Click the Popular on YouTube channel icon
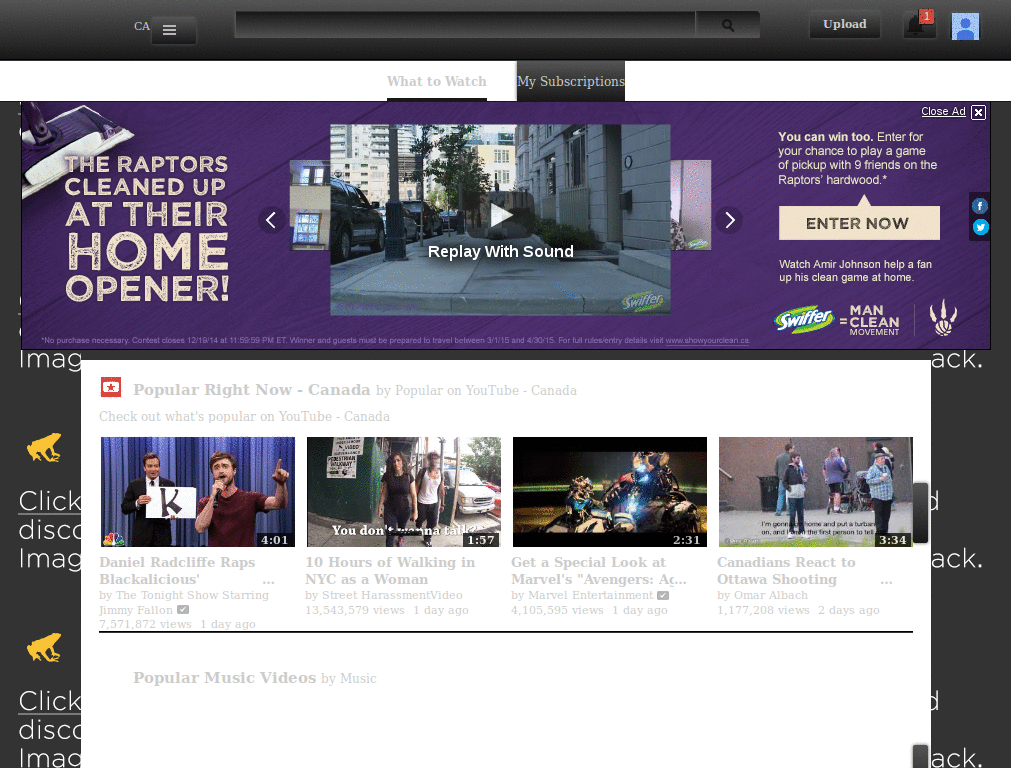1024x768 pixels. point(111,387)
